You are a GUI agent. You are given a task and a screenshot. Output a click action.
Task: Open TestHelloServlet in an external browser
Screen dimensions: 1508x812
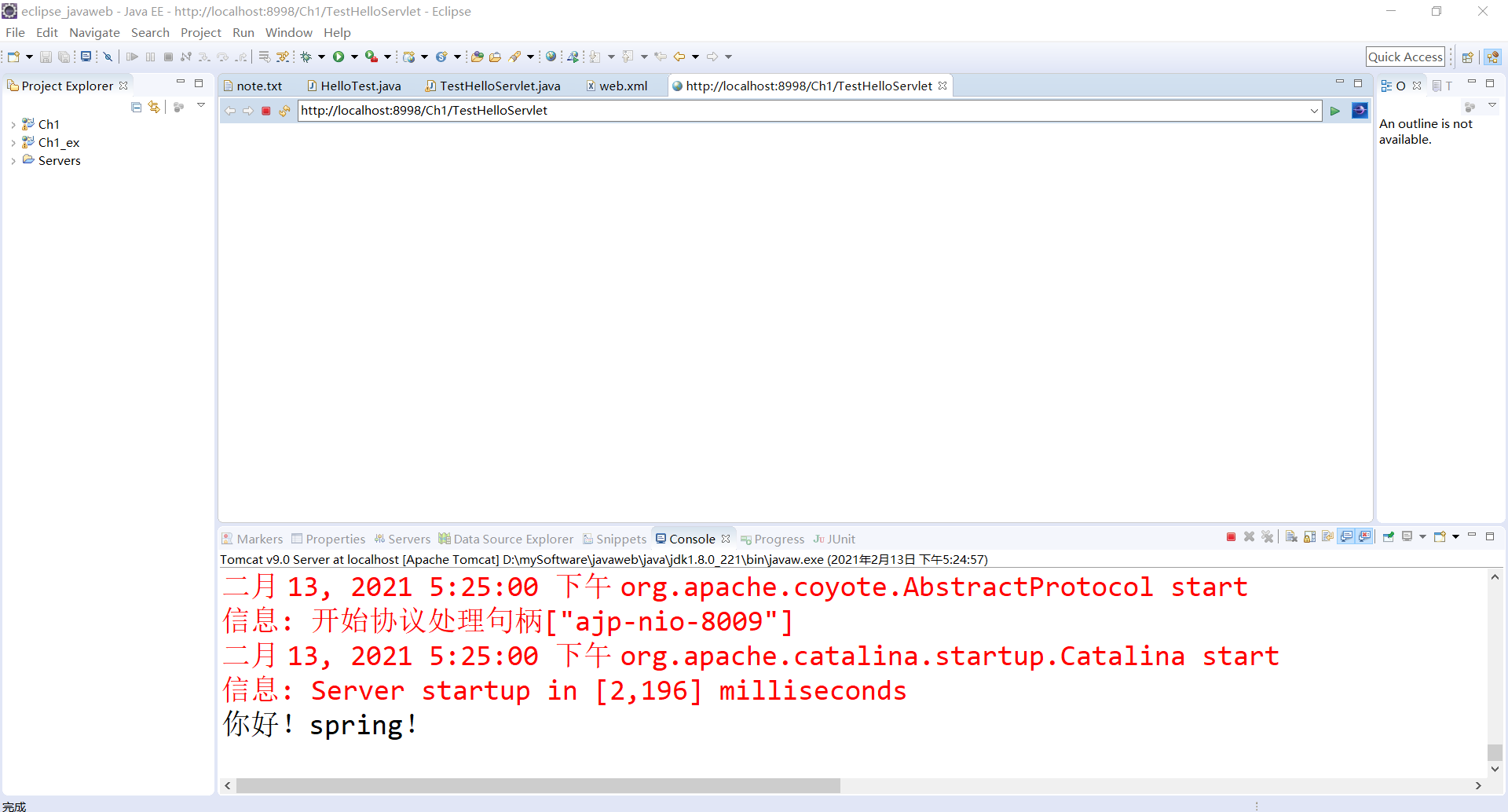pos(1360,111)
